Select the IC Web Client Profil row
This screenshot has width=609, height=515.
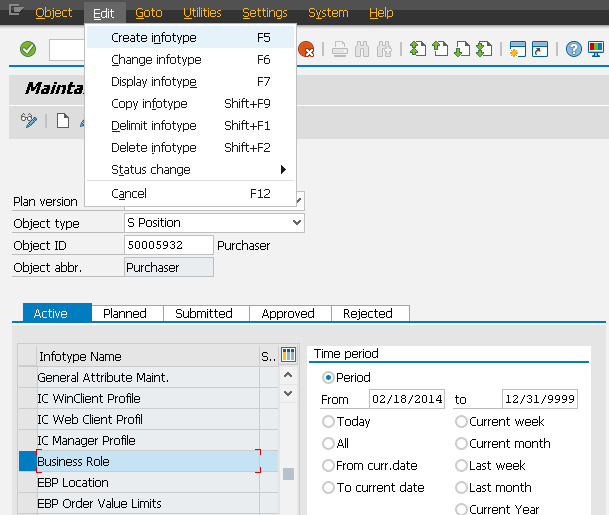tap(148, 419)
